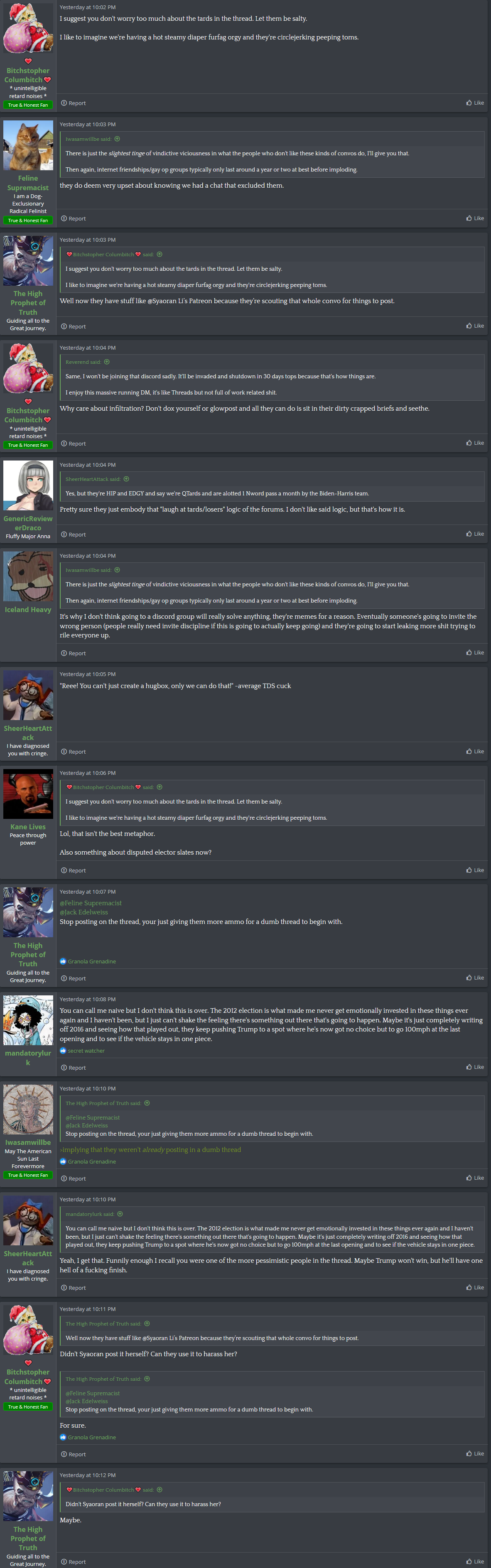
Task: Open GenericReviewerDraco's profile name
Action: (x=28, y=524)
